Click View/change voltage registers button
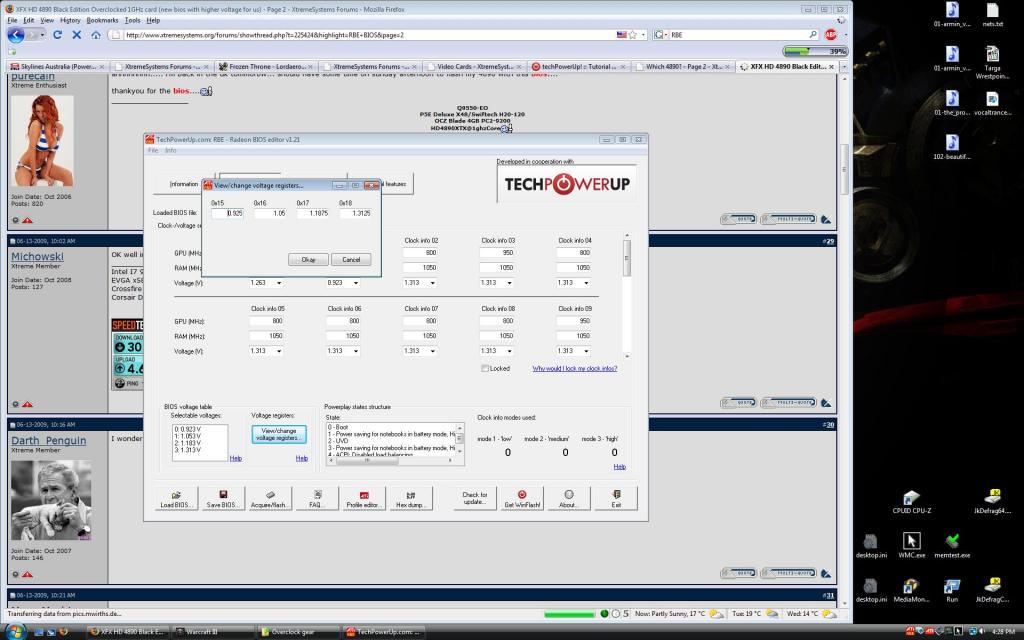The image size is (1024, 640). point(279,434)
